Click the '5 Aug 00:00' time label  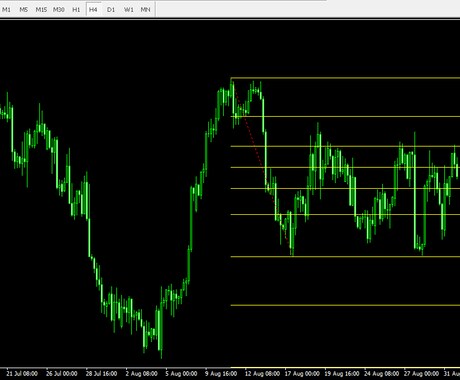pos(181,374)
